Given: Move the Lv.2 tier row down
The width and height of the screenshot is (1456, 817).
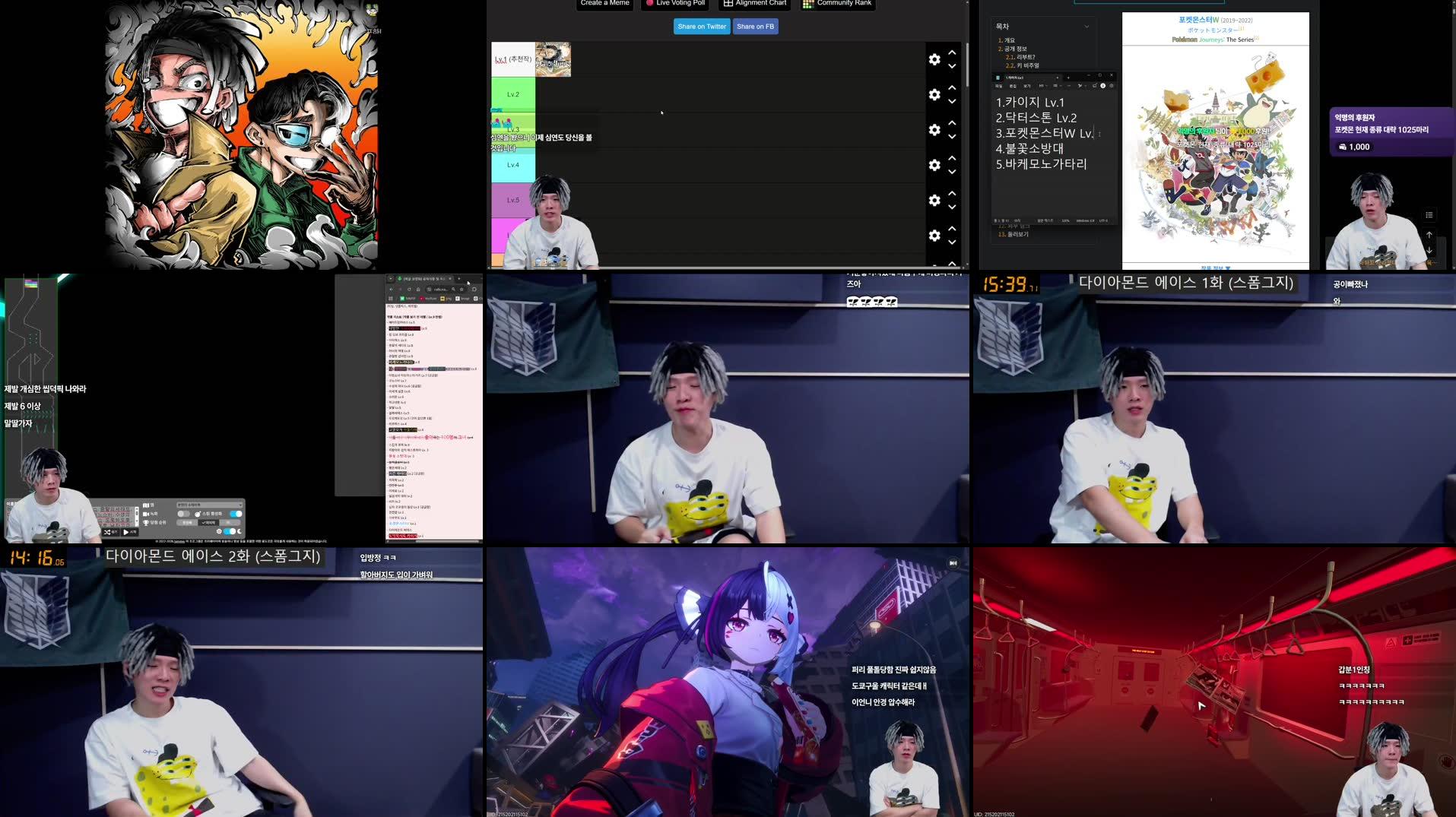Looking at the screenshot, I should pyautogui.click(x=952, y=101).
